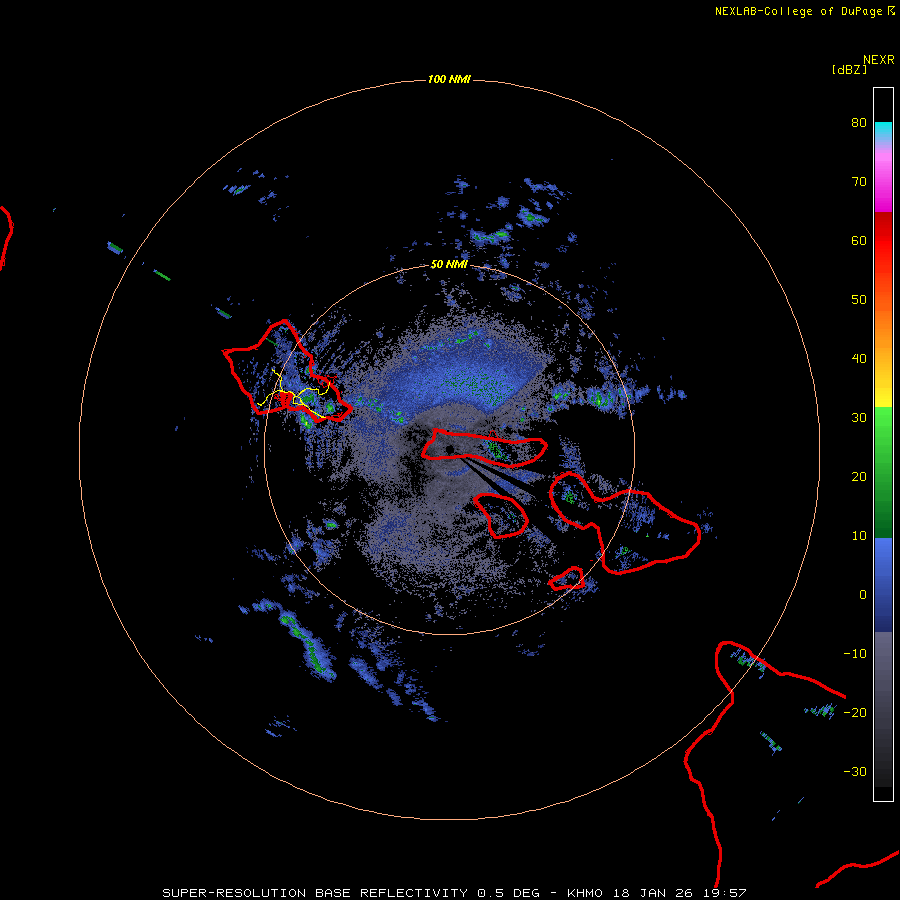The height and width of the screenshot is (900, 900).
Task: Click the NEXR label above color scale
Action: pyautogui.click(x=879, y=60)
